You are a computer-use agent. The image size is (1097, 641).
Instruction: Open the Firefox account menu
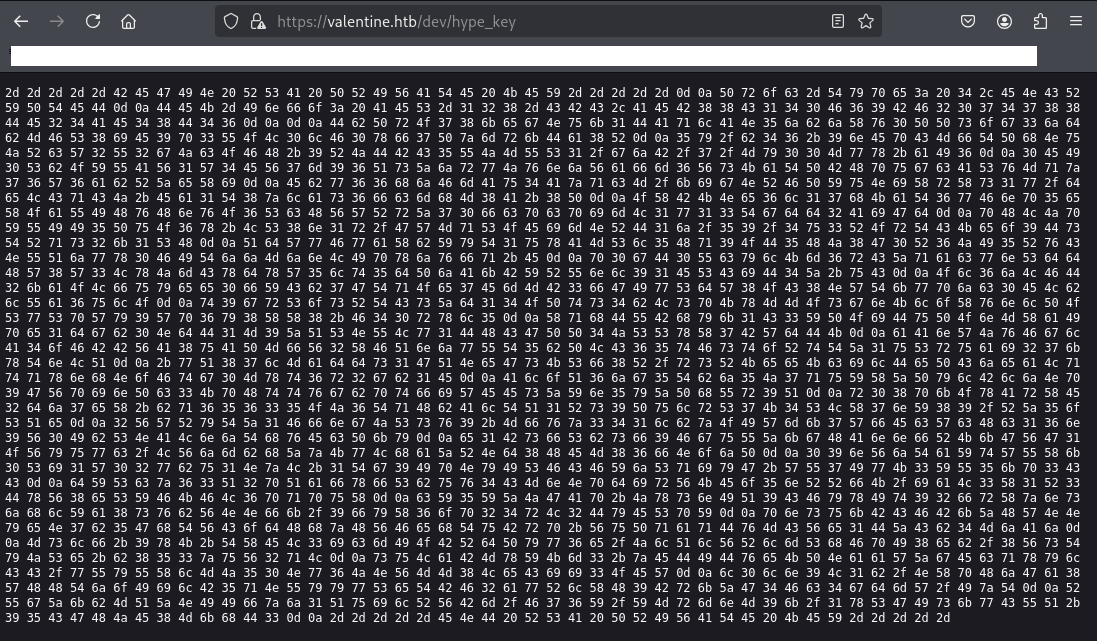coord(1004,21)
